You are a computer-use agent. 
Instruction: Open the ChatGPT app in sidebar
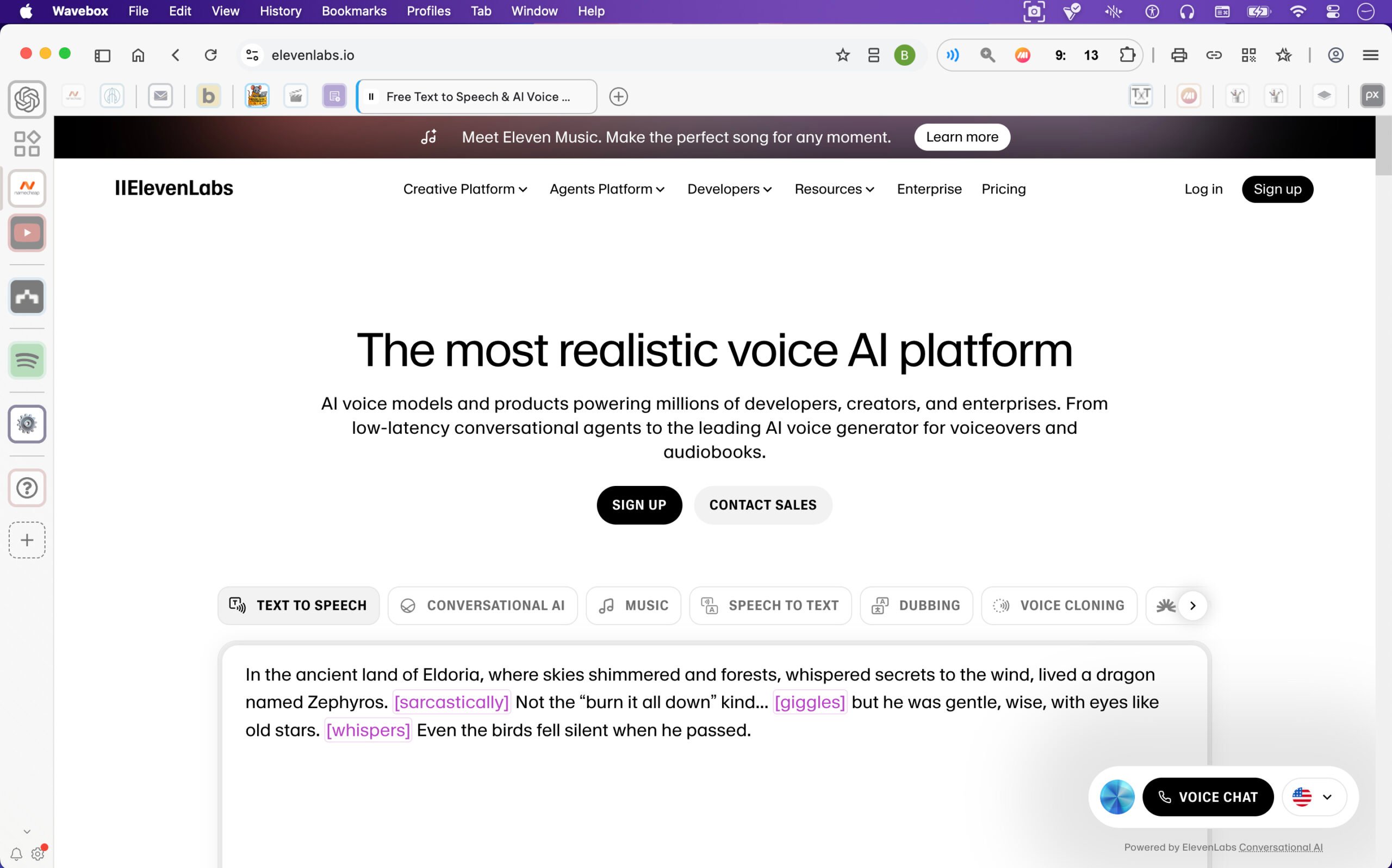coord(27,99)
